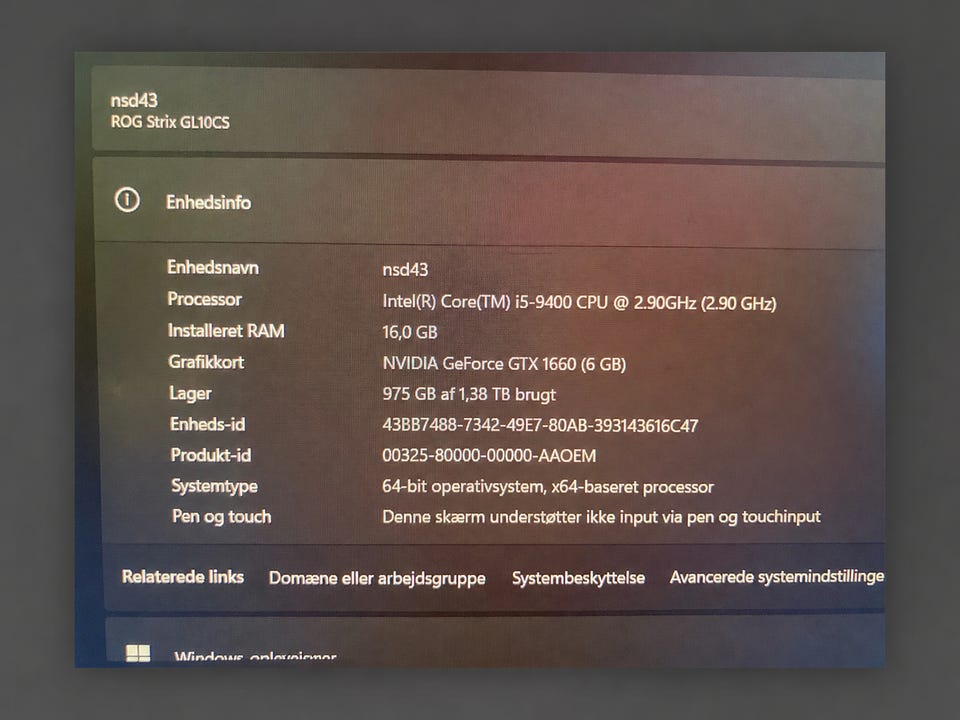Click the nsd43 title above the model name
The height and width of the screenshot is (720, 960).
point(134,100)
